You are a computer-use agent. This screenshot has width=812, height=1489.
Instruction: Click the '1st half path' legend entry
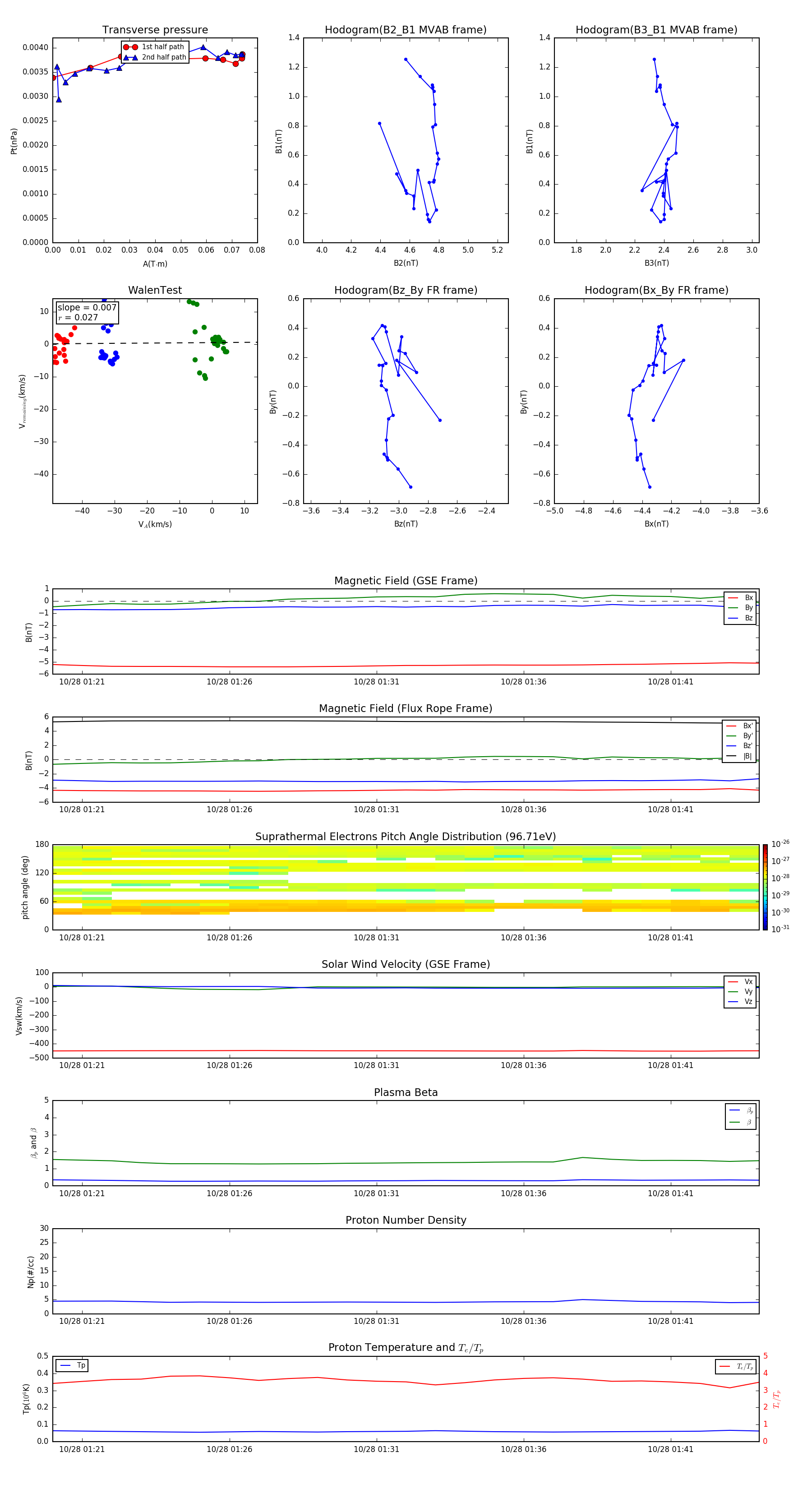pos(154,47)
